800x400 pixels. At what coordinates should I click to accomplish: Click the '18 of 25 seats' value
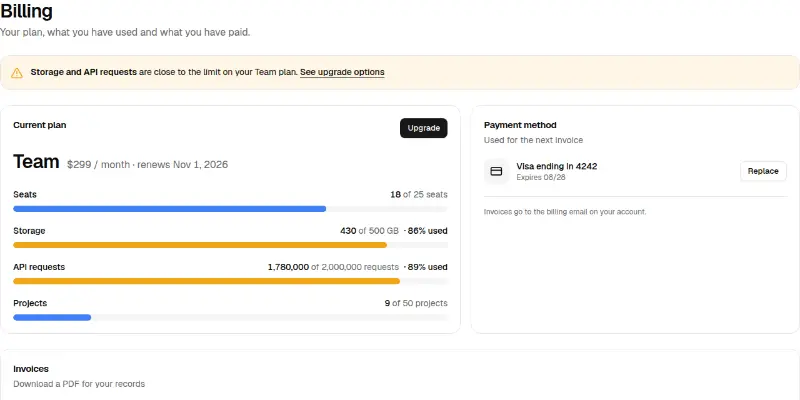[x=418, y=194]
